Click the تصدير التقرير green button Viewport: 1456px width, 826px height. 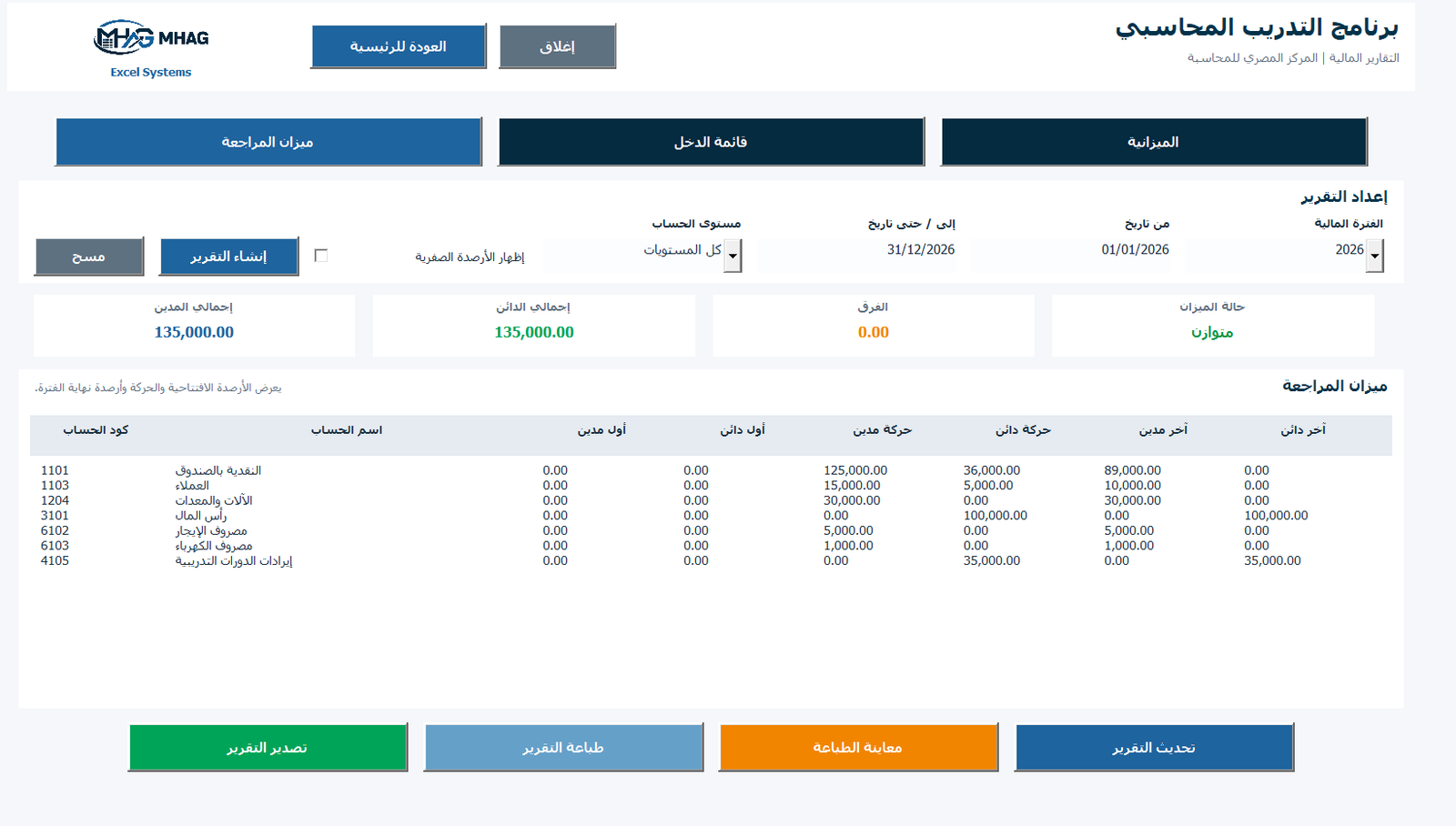point(268,748)
